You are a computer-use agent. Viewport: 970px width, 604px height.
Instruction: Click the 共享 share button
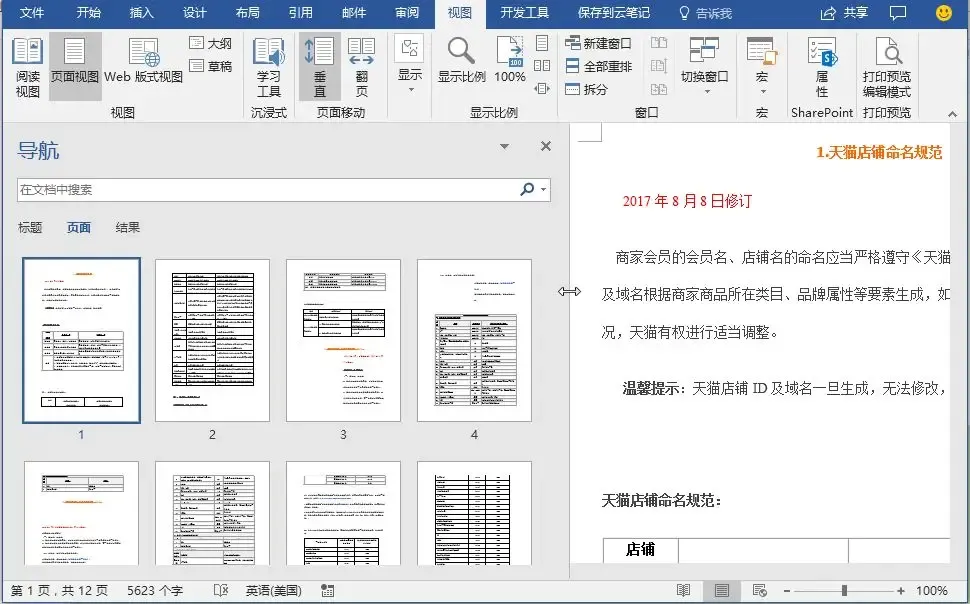tap(844, 13)
